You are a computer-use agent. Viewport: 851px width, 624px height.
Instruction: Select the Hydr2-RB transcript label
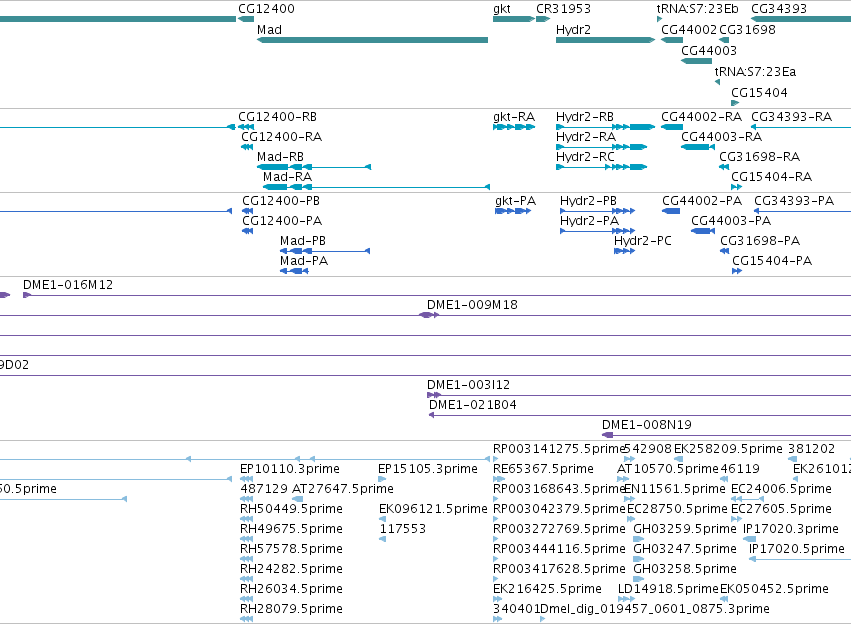pyautogui.click(x=585, y=117)
